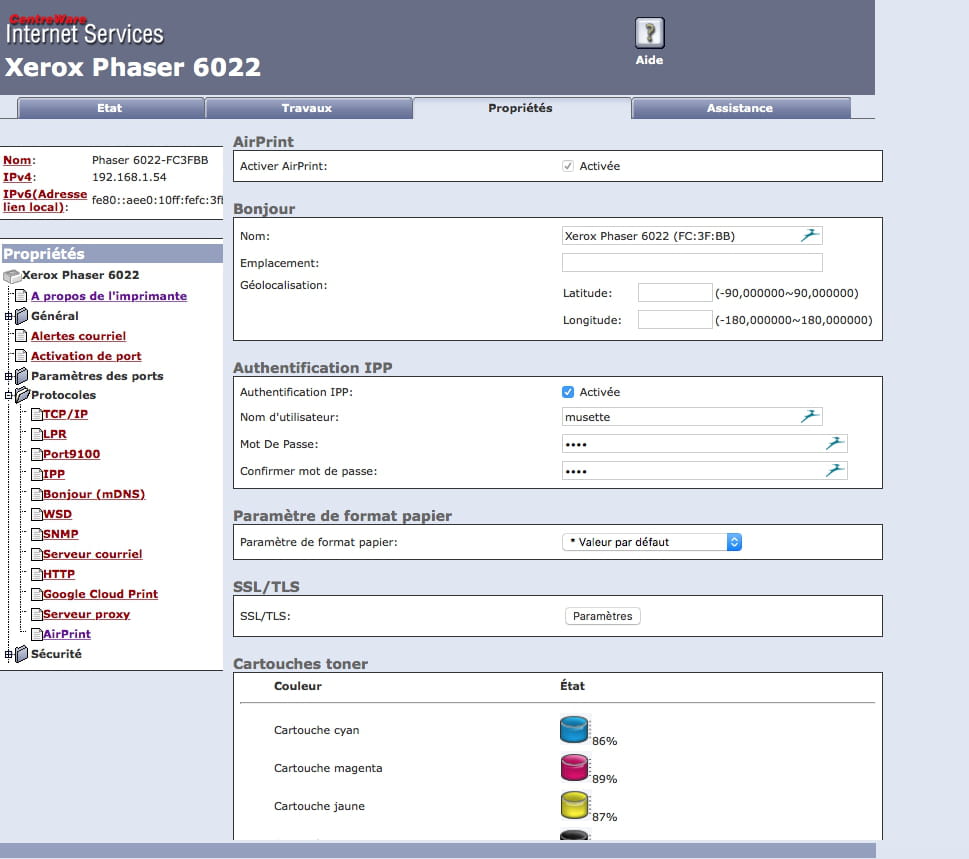Click the Nom link in printer info
This screenshot has width=969, height=859.
tap(17, 160)
